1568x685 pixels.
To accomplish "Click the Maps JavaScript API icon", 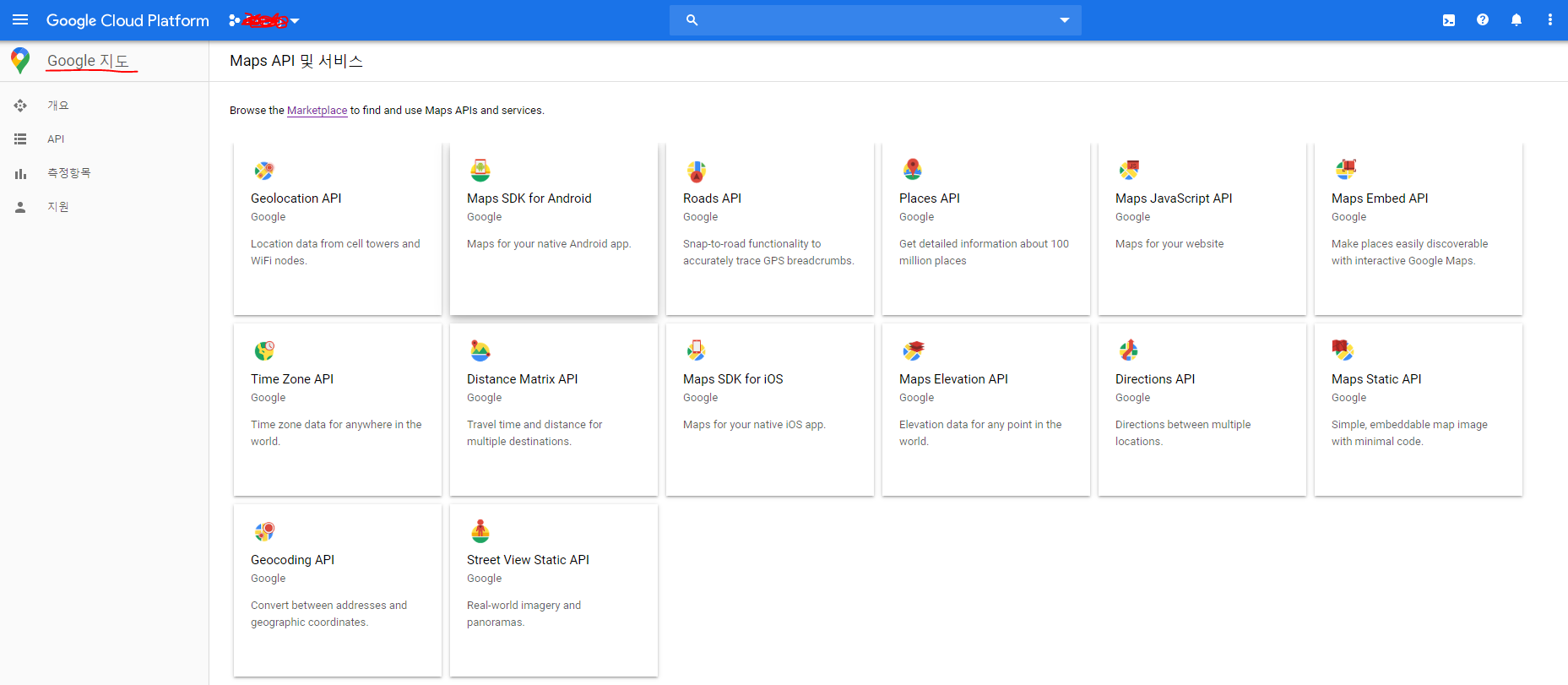I will coord(1129,170).
